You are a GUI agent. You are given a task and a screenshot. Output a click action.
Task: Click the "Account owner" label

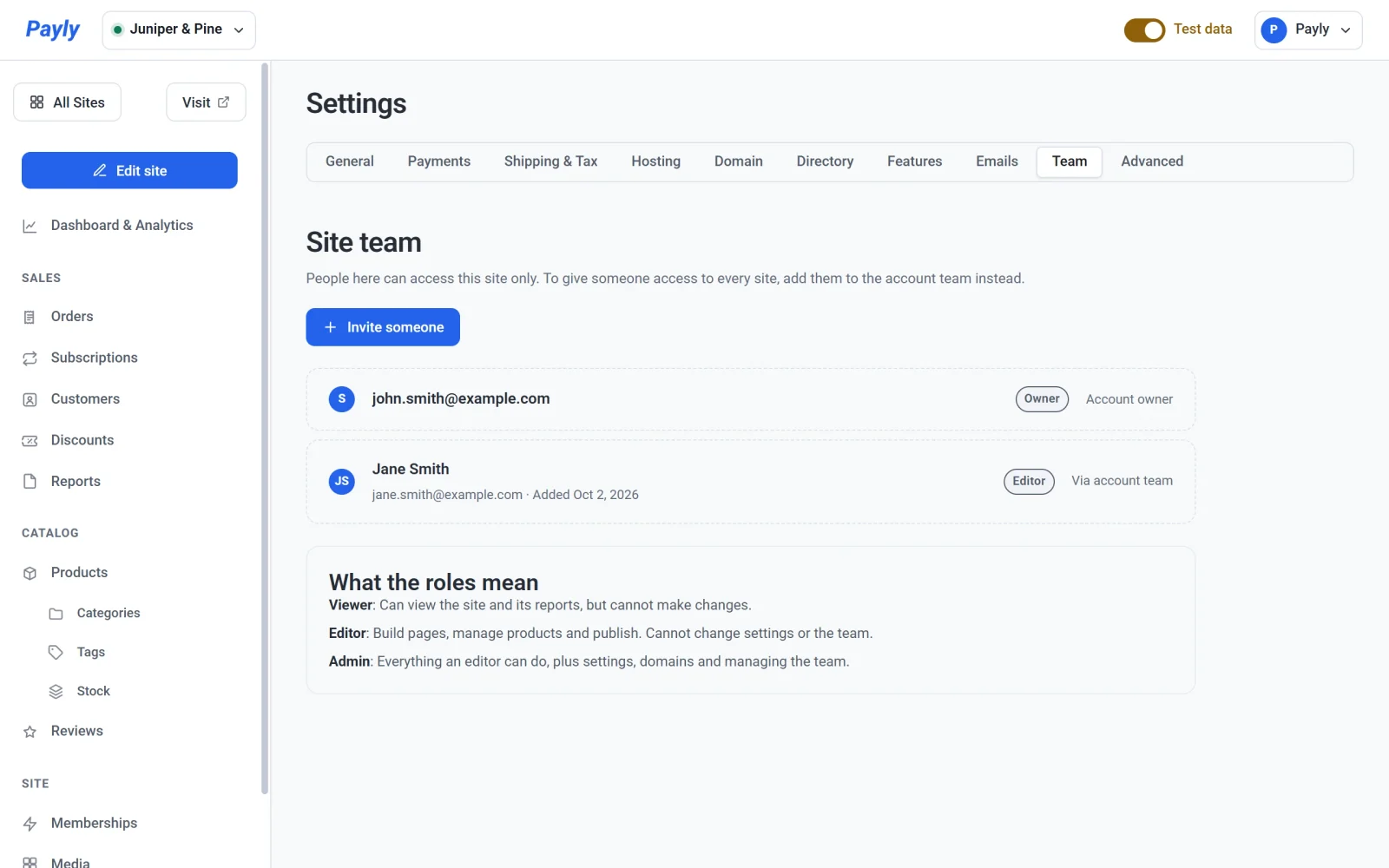tap(1129, 399)
